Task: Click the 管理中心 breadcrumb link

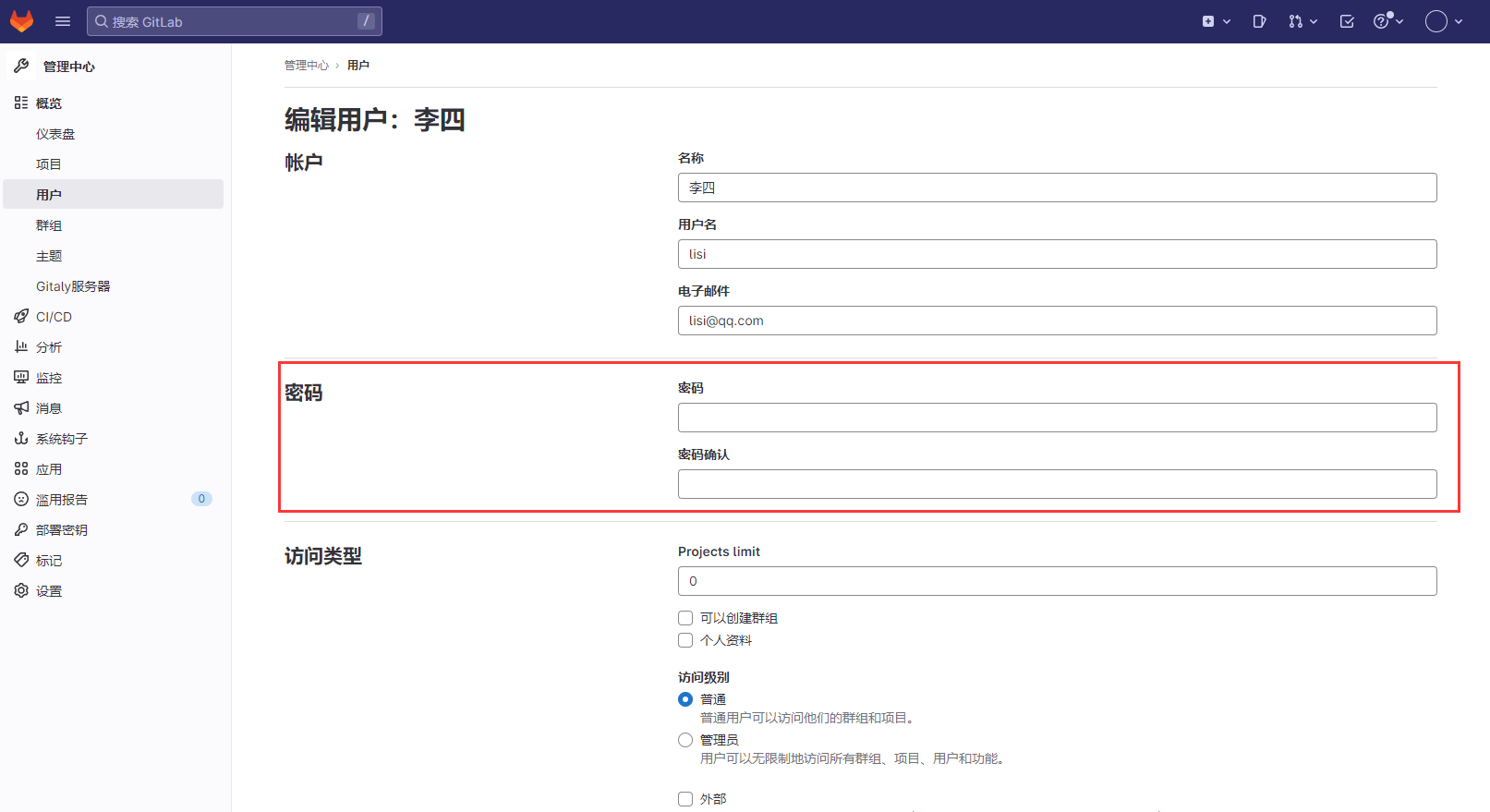Action: tap(306, 66)
